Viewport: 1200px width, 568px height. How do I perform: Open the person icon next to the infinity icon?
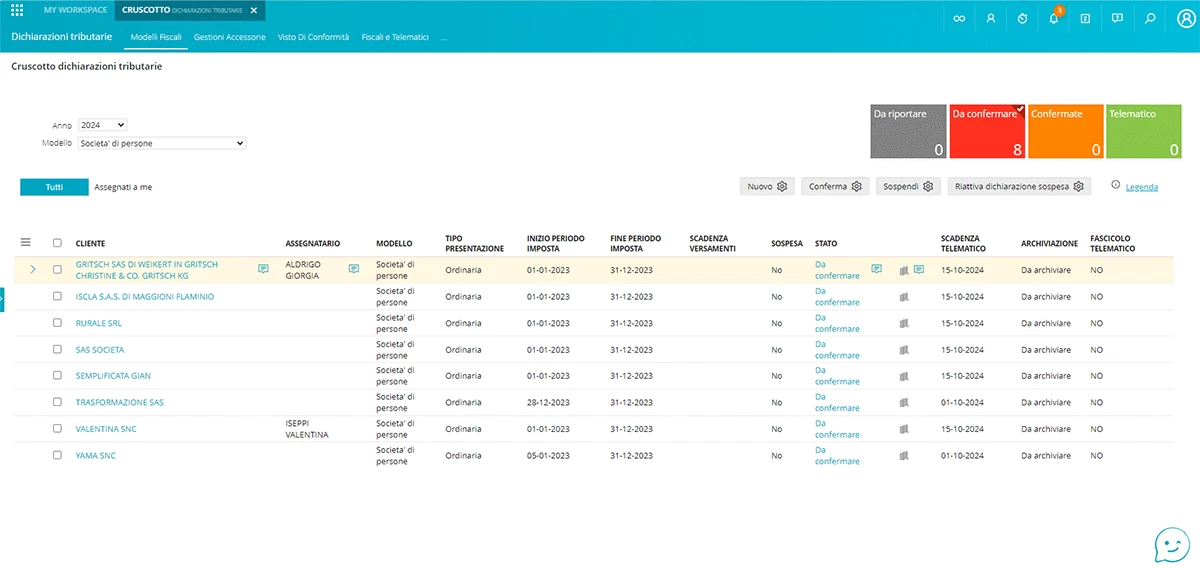pyautogui.click(x=991, y=18)
